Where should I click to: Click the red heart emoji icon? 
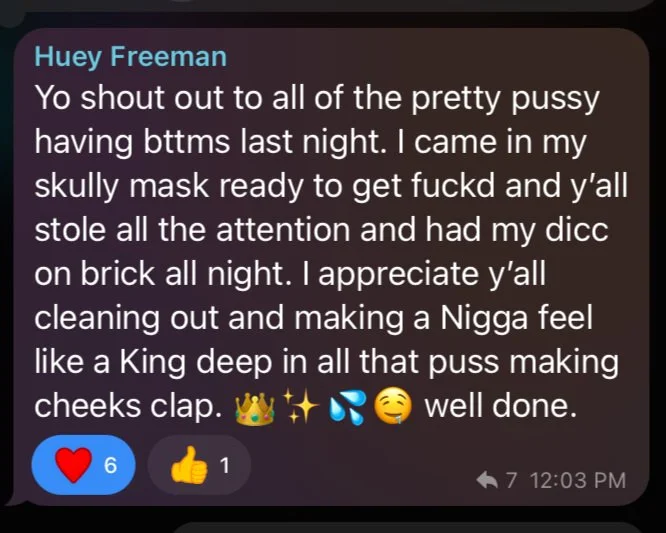74,465
